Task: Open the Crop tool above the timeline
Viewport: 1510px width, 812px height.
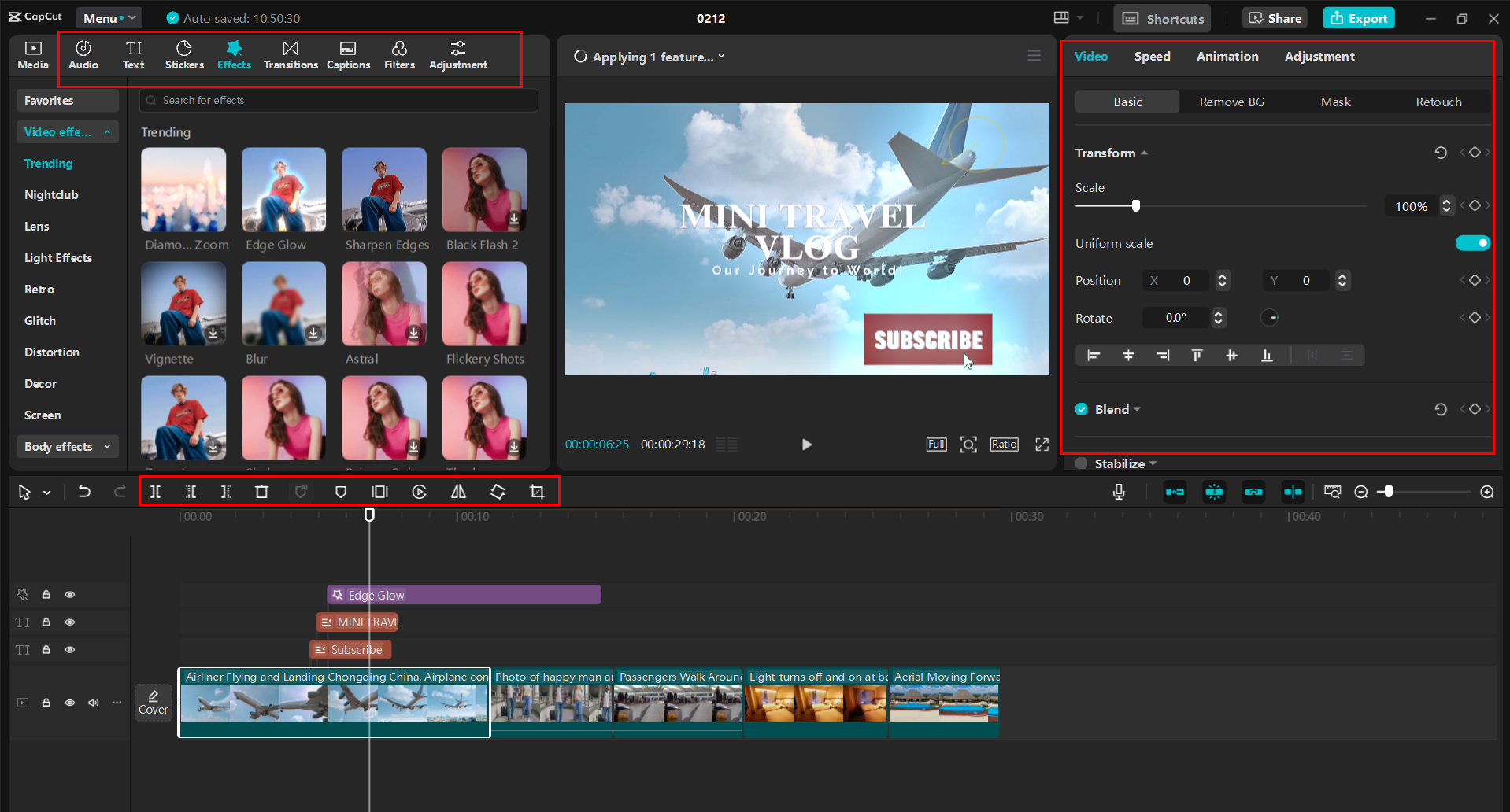Action: pyautogui.click(x=536, y=491)
